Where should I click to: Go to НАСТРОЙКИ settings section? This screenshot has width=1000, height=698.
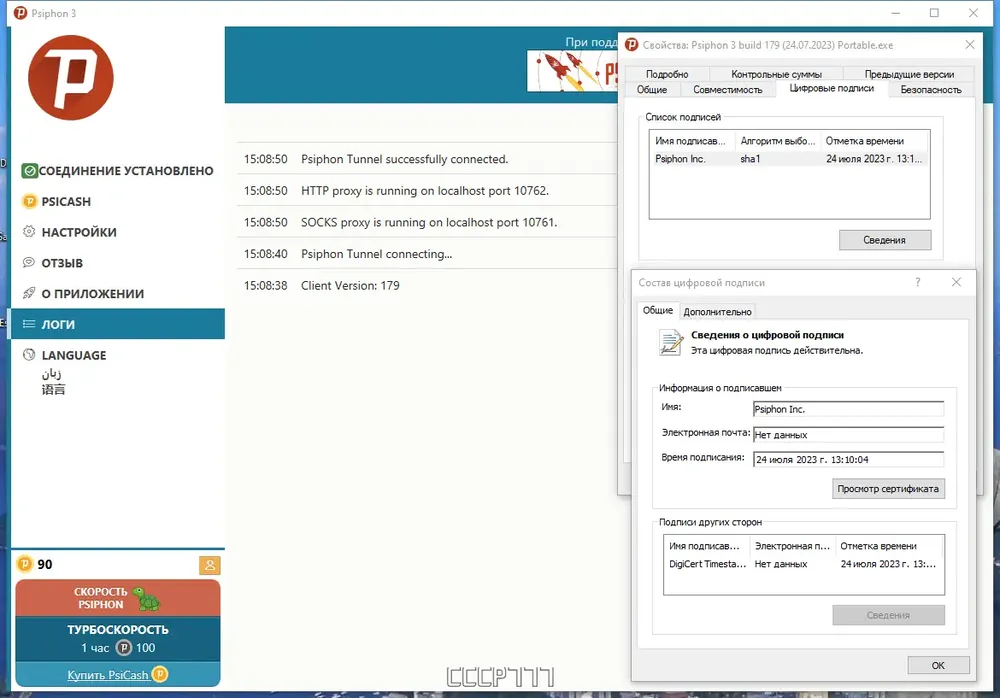[118, 232]
